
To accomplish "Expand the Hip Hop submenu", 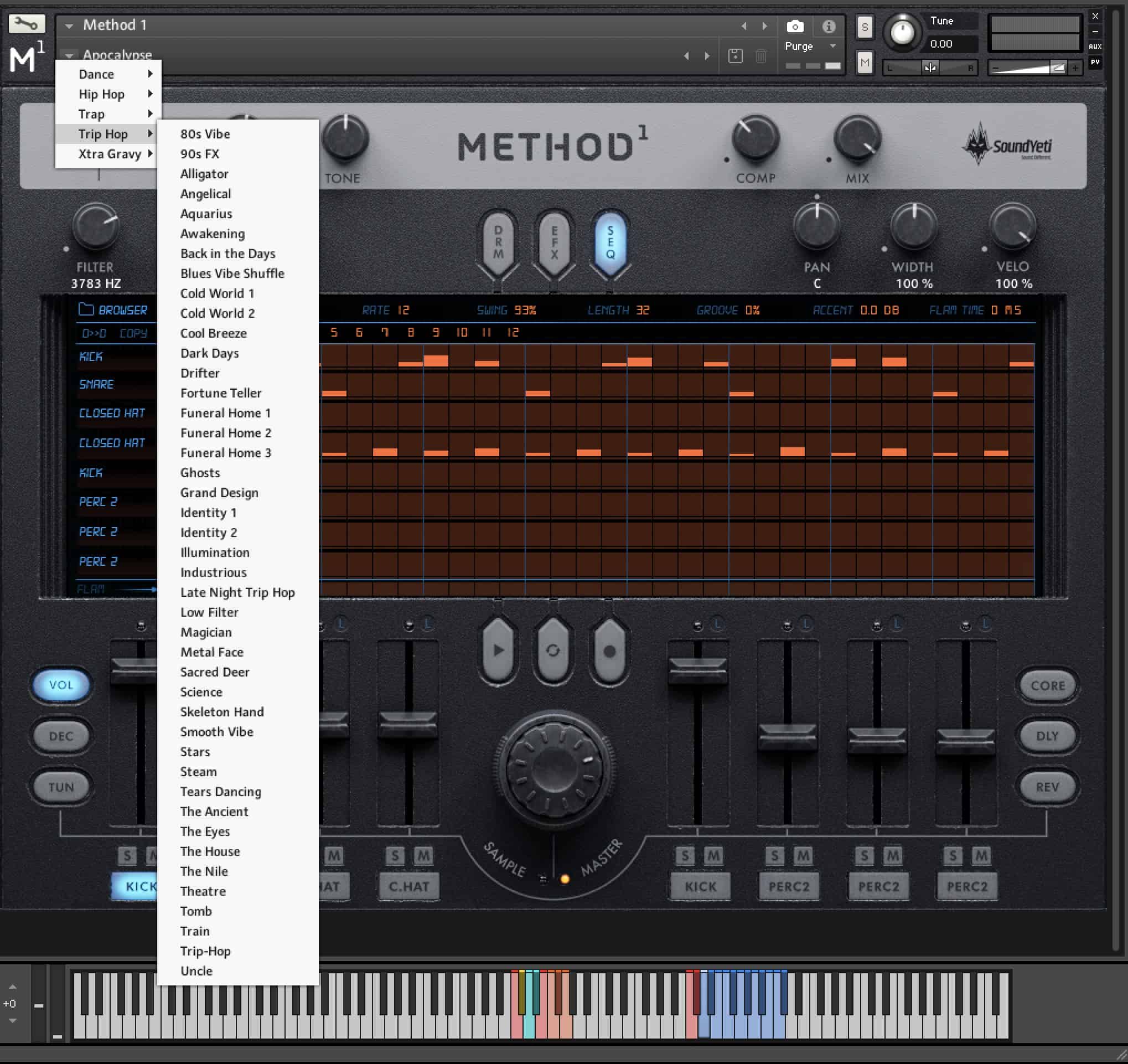I will click(x=108, y=94).
